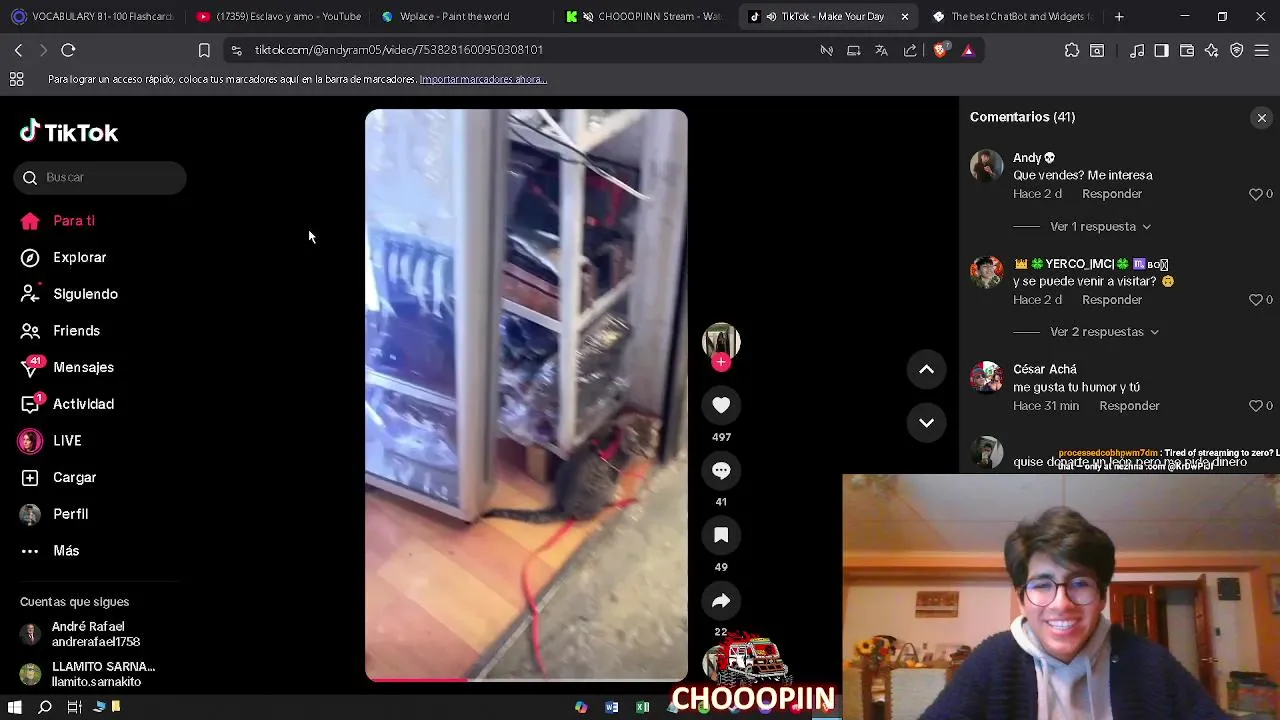Follow creator with red plus badge
This screenshot has height=720, width=1280.
pyautogui.click(x=721, y=362)
